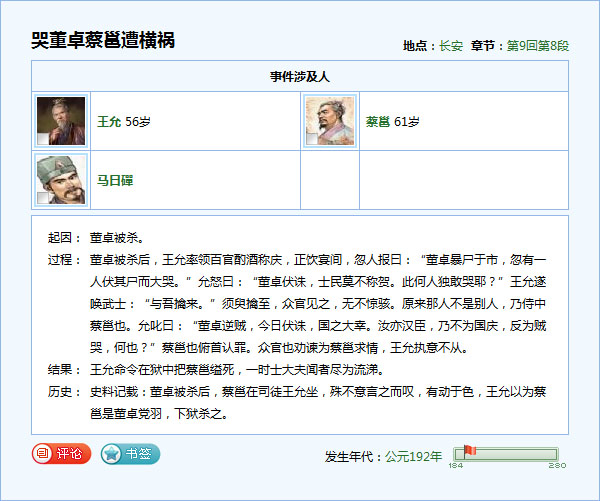Click the 历史 record paragraph text
Screen dimensions: 600x501
point(320,400)
